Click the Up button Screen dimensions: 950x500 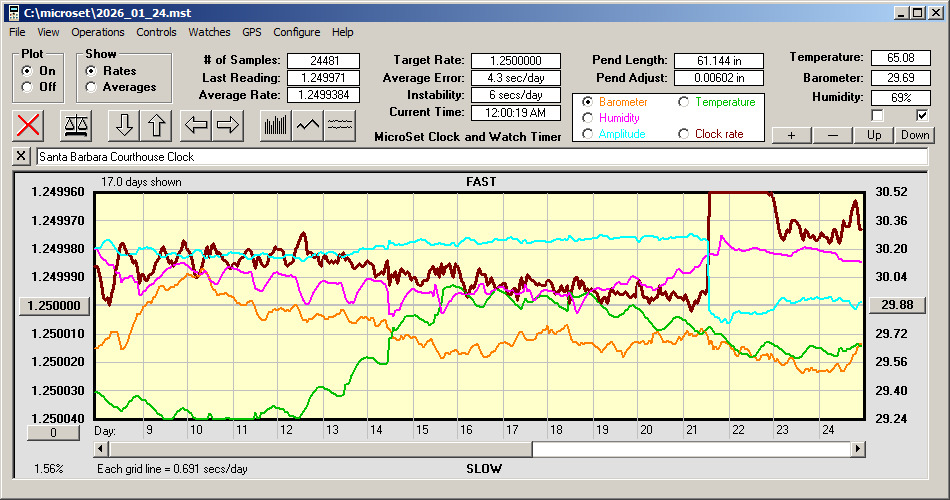(x=874, y=135)
